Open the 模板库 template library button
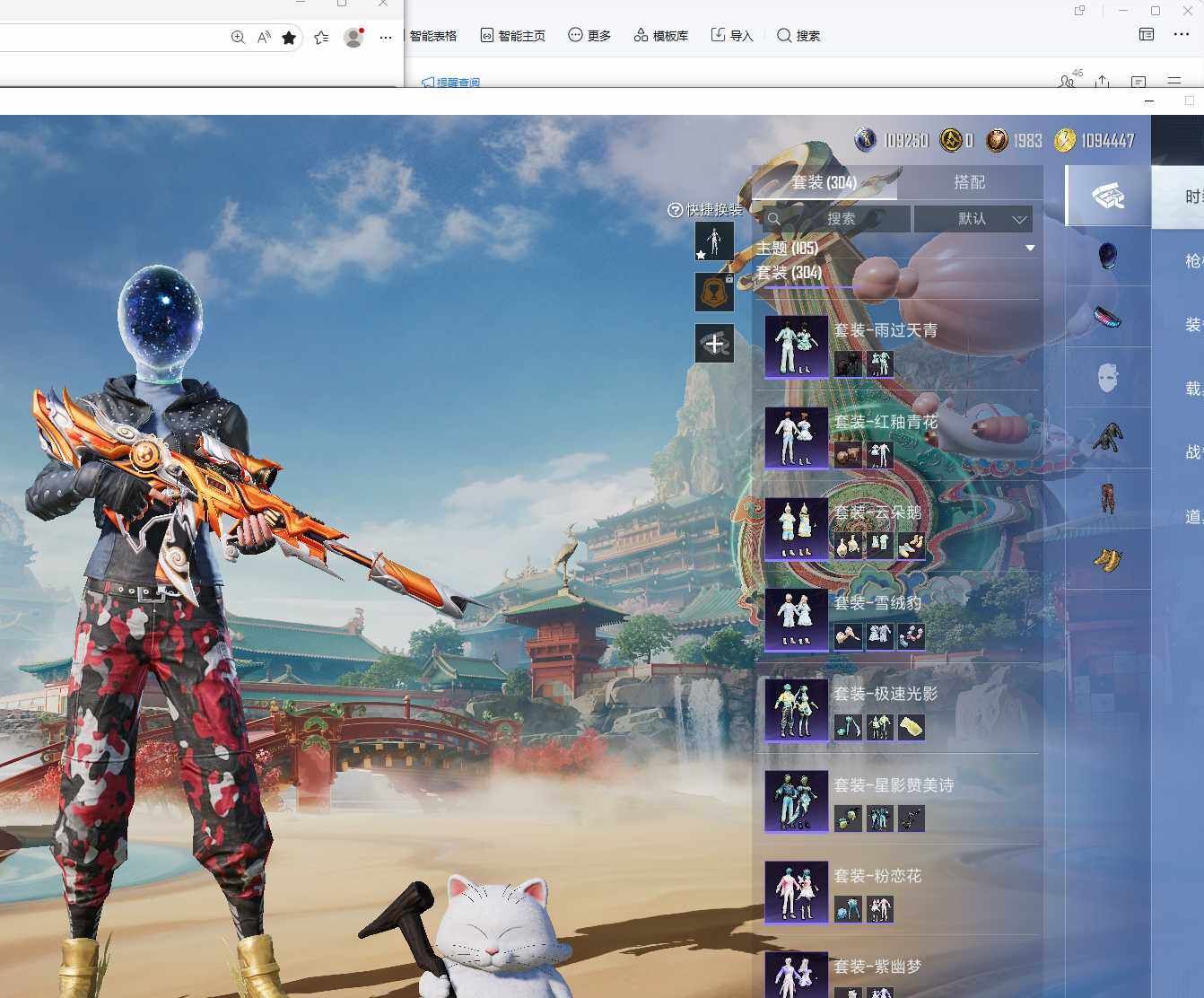The width and height of the screenshot is (1204, 998). [661, 36]
